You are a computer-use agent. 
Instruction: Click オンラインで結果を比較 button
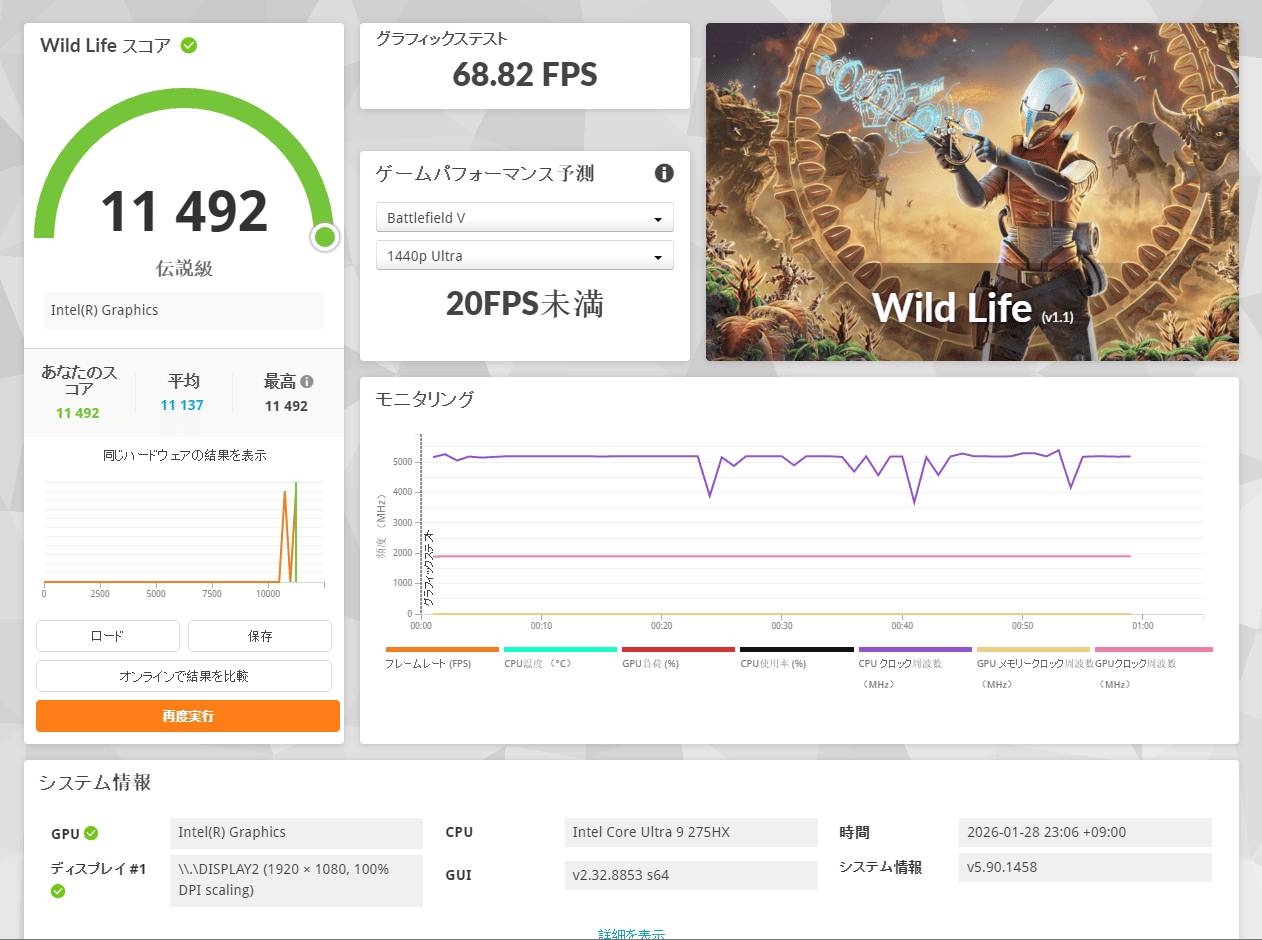pos(184,676)
